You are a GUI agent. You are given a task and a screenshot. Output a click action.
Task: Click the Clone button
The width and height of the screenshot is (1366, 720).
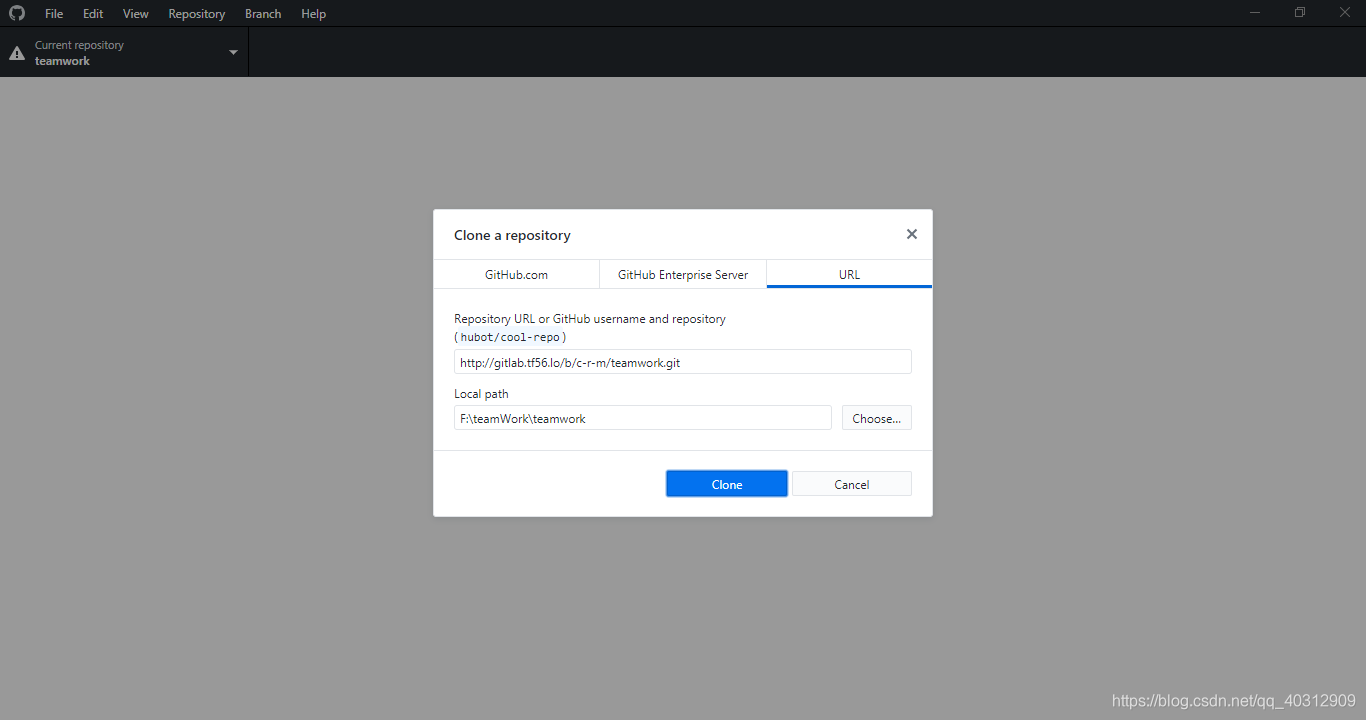pyautogui.click(x=727, y=484)
